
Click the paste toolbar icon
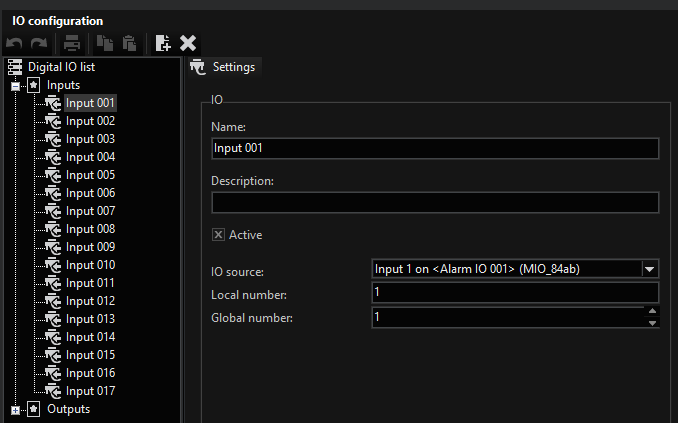tap(129, 43)
